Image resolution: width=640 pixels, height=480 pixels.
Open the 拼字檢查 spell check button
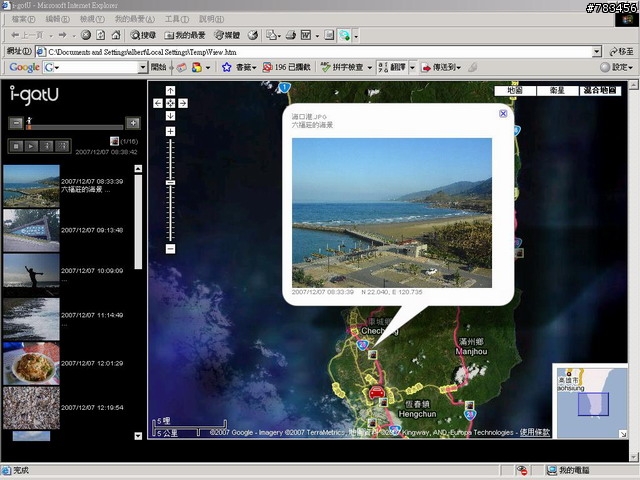pyautogui.click(x=342, y=67)
